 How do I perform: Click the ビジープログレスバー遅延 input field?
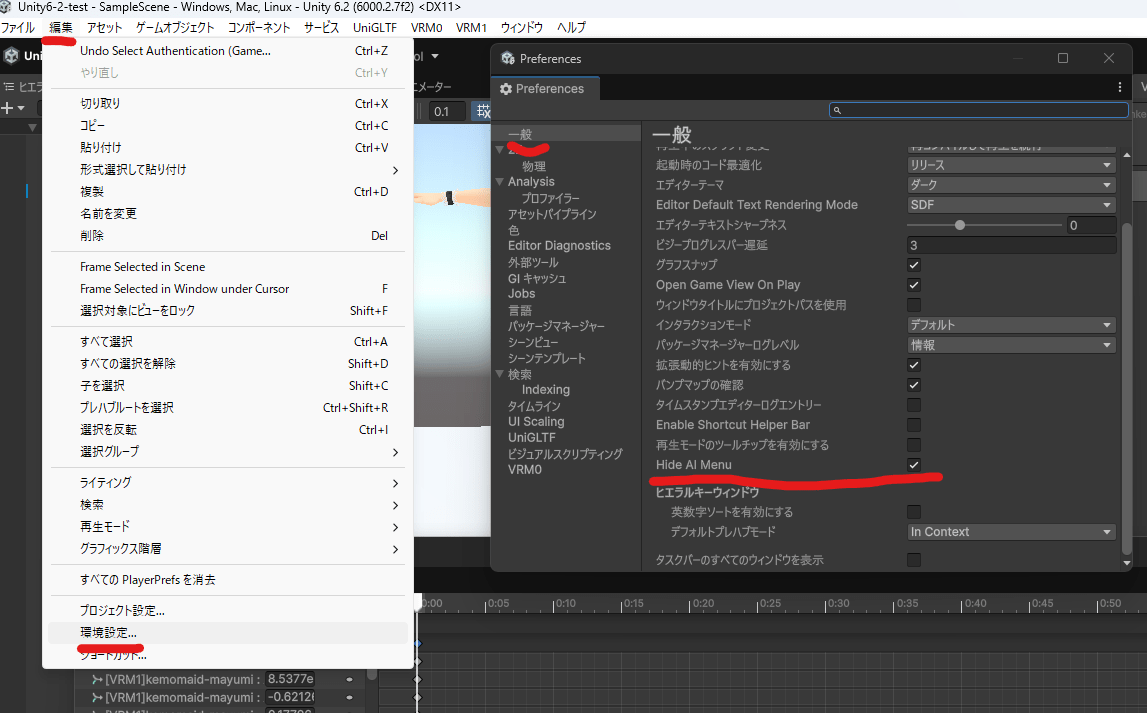click(1010, 245)
